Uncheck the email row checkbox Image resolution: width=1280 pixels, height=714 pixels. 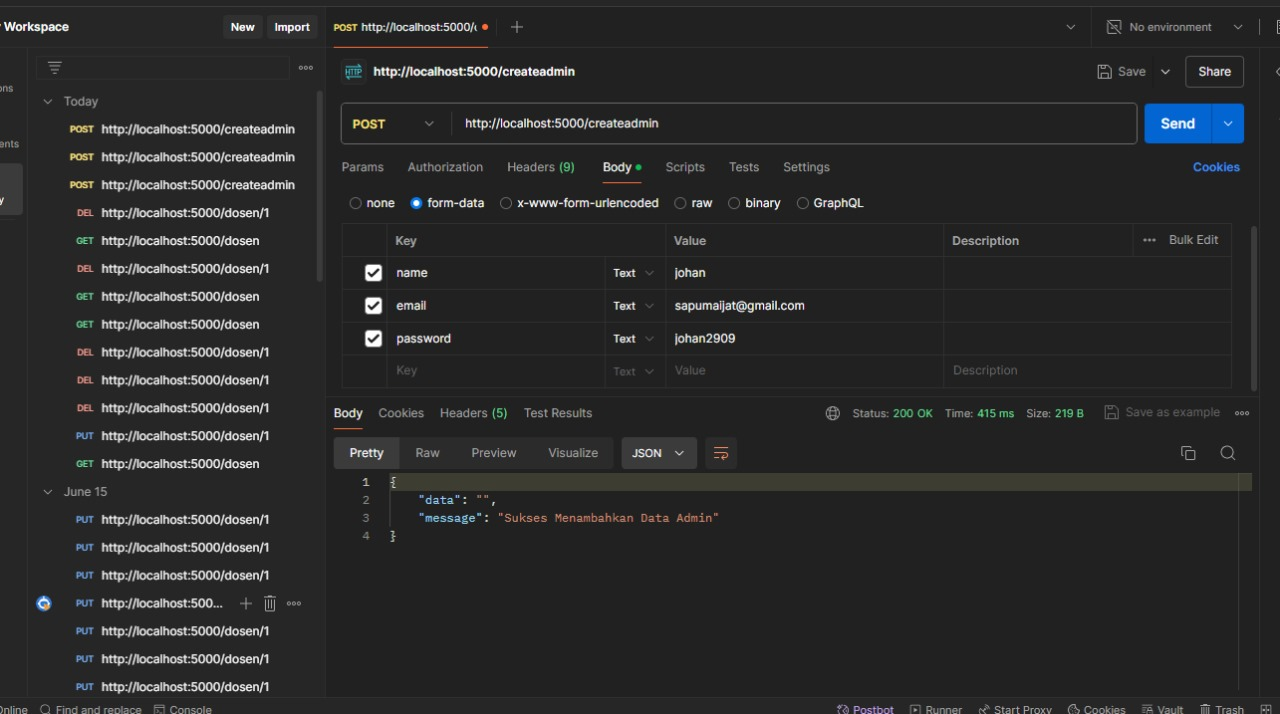point(373,306)
